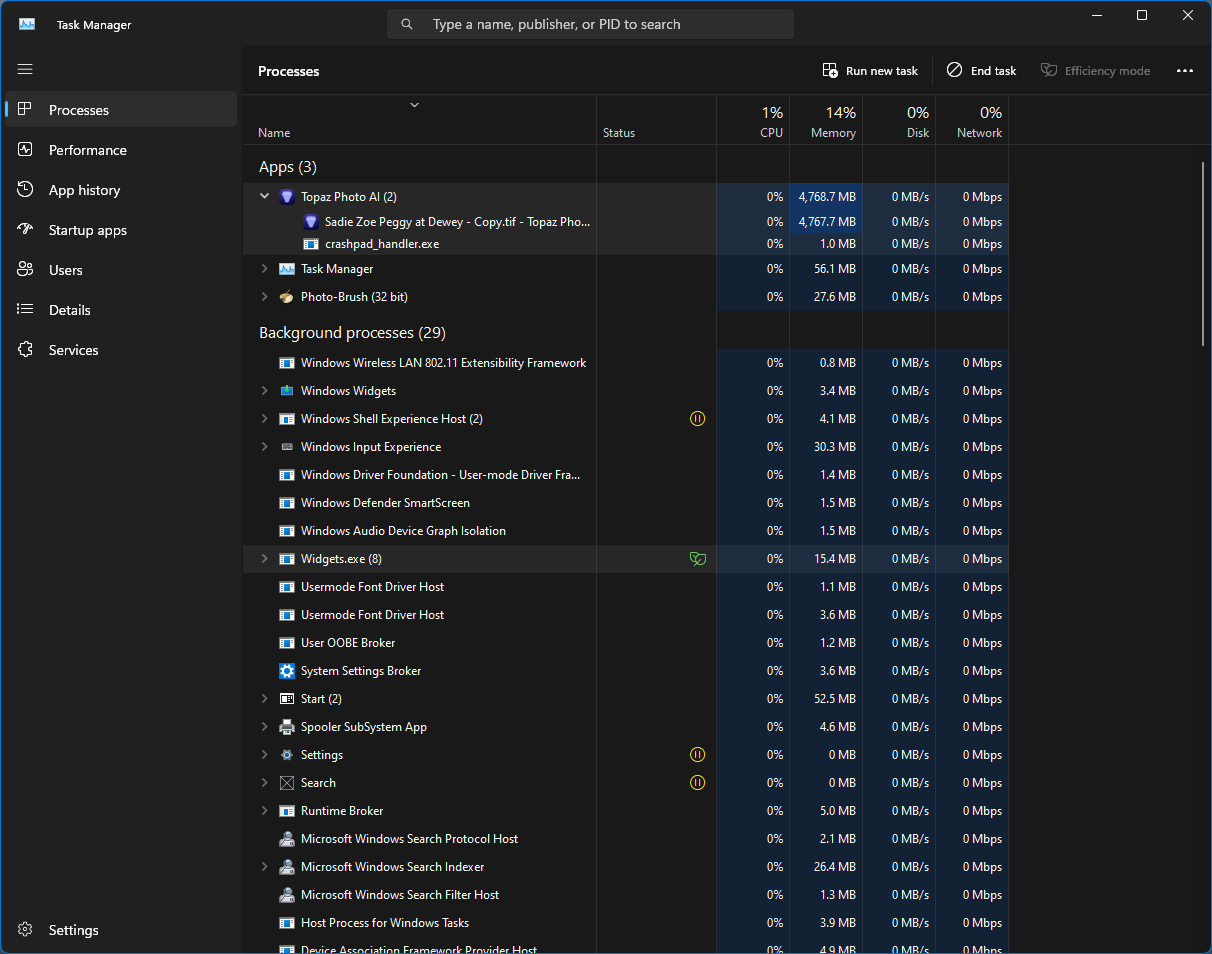Click the process search input field

590,24
